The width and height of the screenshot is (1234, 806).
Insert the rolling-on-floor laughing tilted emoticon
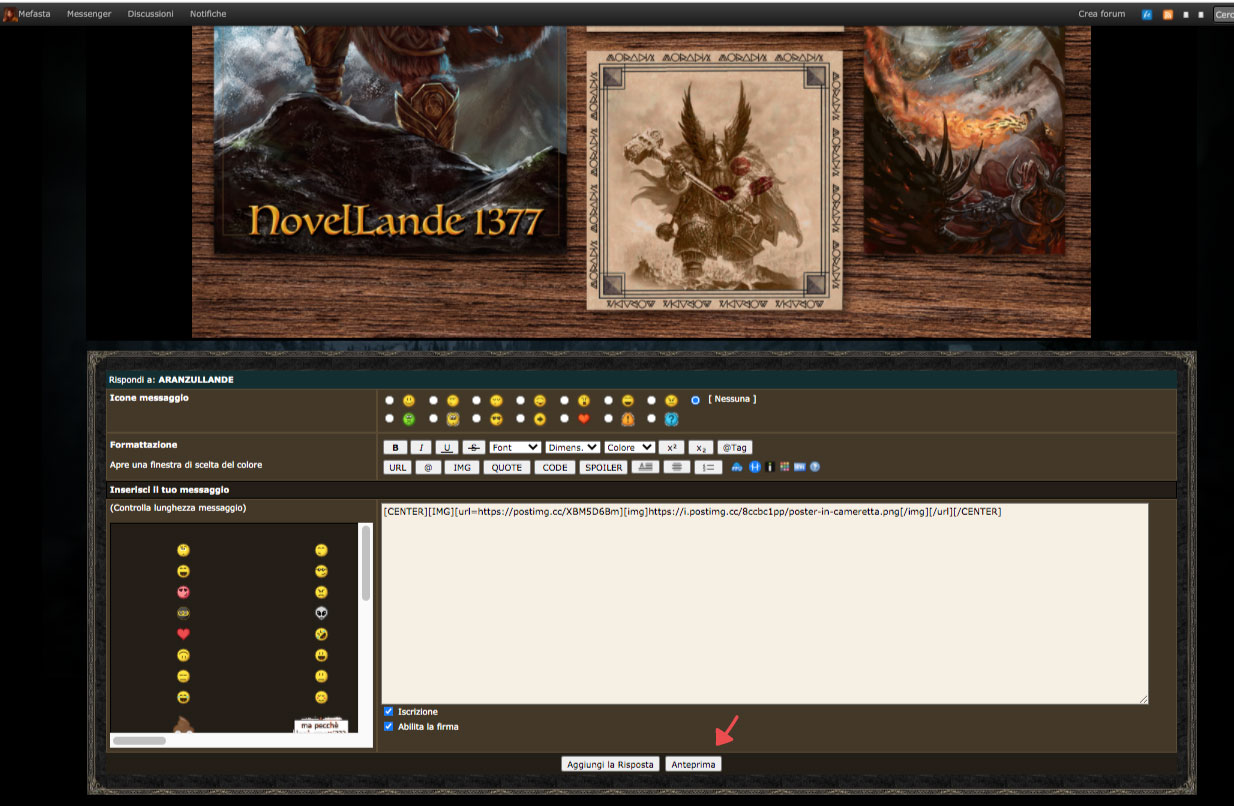[x=321, y=634]
